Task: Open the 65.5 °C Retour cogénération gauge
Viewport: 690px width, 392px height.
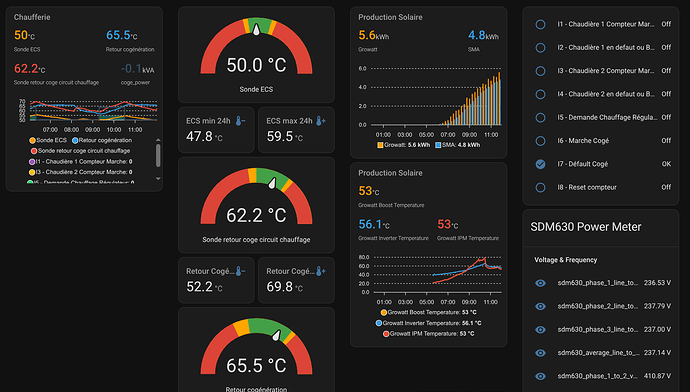Action: click(x=256, y=350)
